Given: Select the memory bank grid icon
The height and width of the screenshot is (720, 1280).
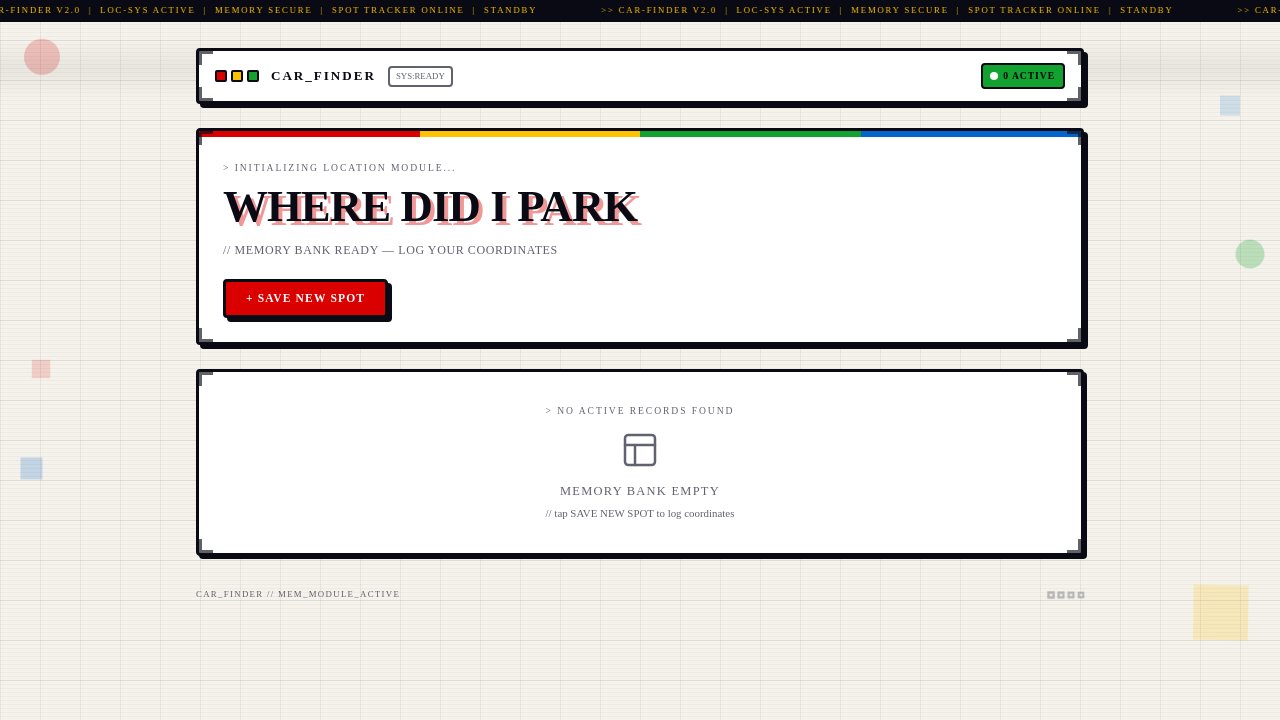Looking at the screenshot, I should 640,450.
